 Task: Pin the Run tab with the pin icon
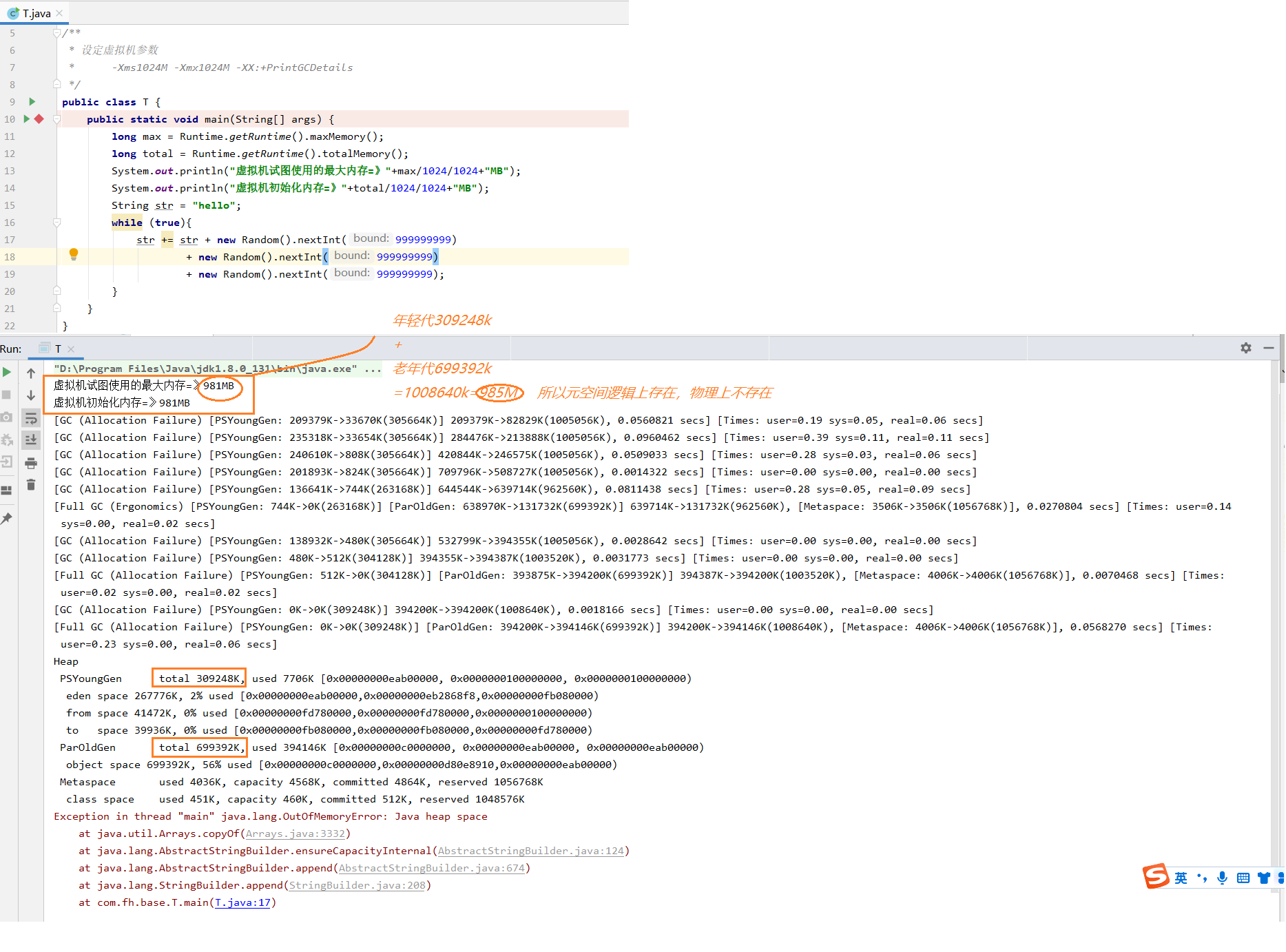(7, 518)
